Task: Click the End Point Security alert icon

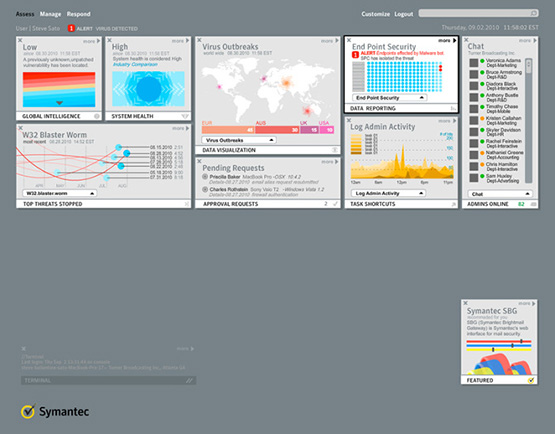Action: pyautogui.click(x=355, y=55)
